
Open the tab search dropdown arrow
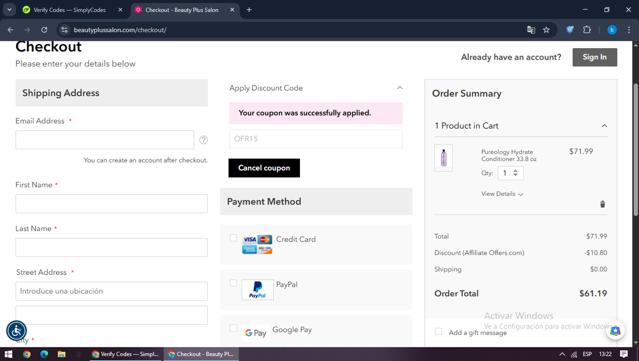(9, 10)
